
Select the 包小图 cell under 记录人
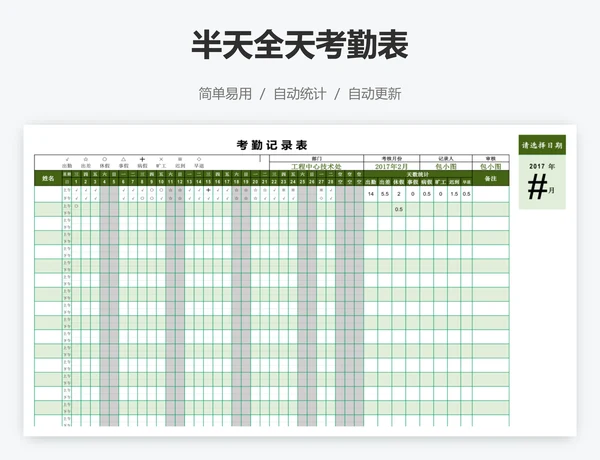tap(446, 166)
